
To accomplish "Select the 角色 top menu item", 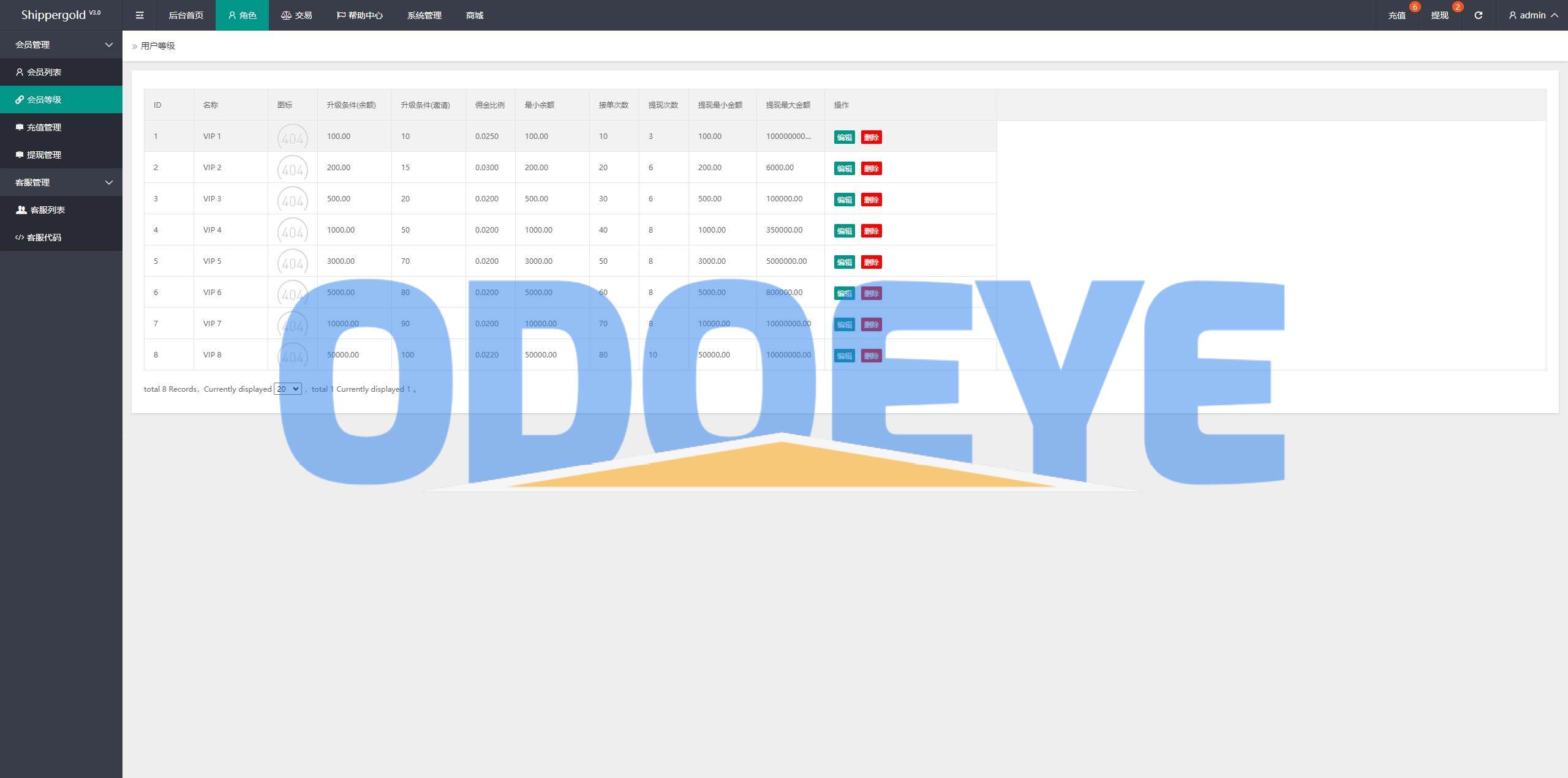I will click(x=242, y=15).
